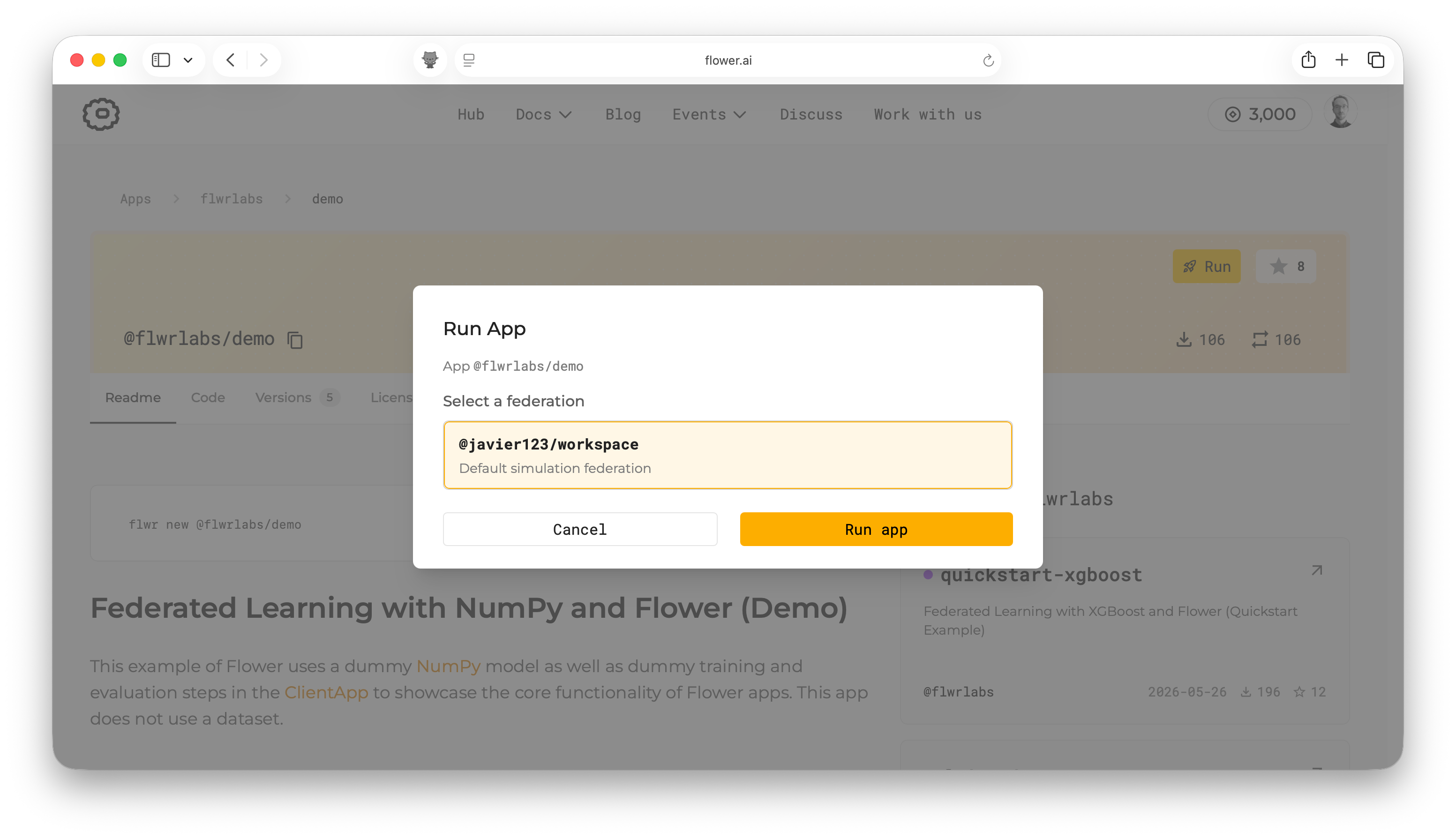1456x839 pixels.
Task: Show the tab overview
Action: 1376,60
